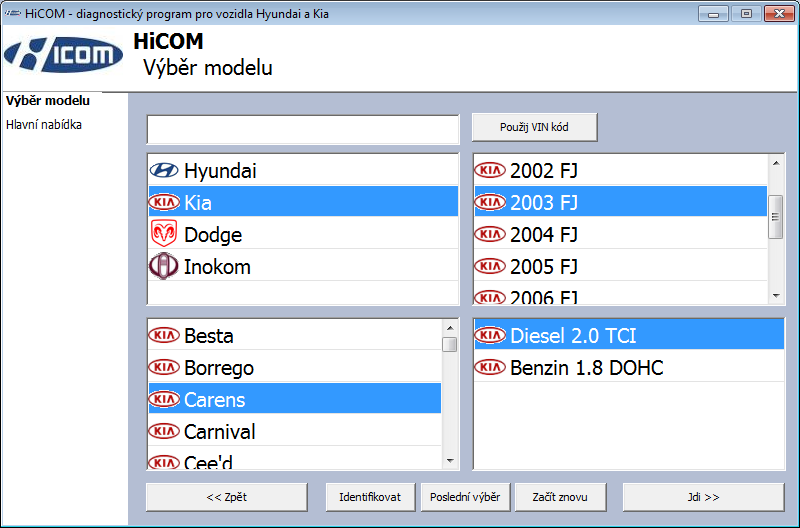Close the HiCOM window
This screenshot has width=800, height=528.
[x=779, y=14]
